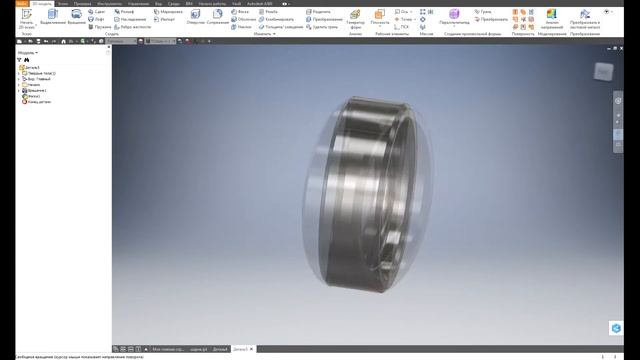The width and height of the screenshot is (640, 360).
Task: Select the Hole (Отверстие) tool
Action: pos(196,17)
